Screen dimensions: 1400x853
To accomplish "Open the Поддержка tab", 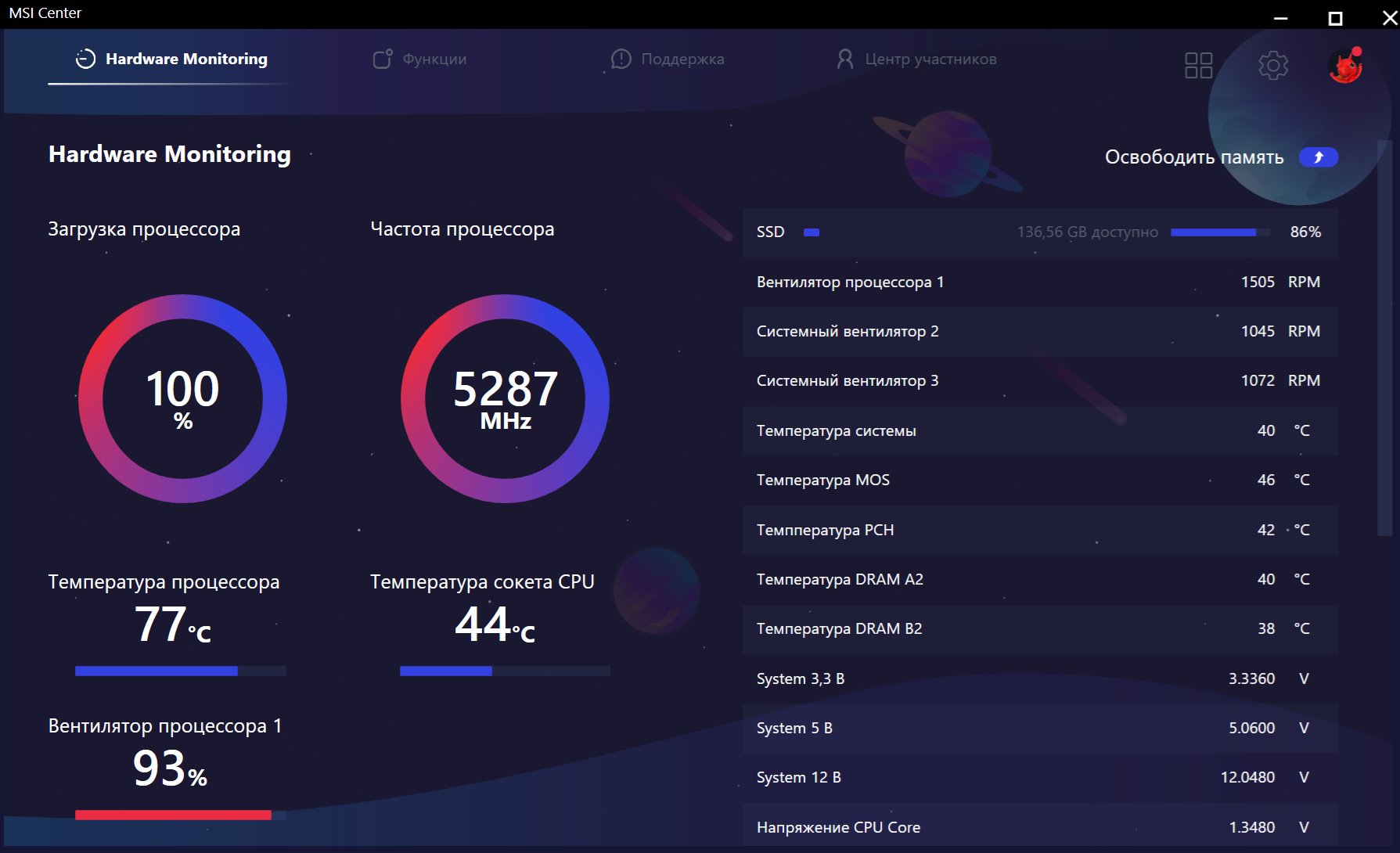I will pyautogui.click(x=668, y=59).
